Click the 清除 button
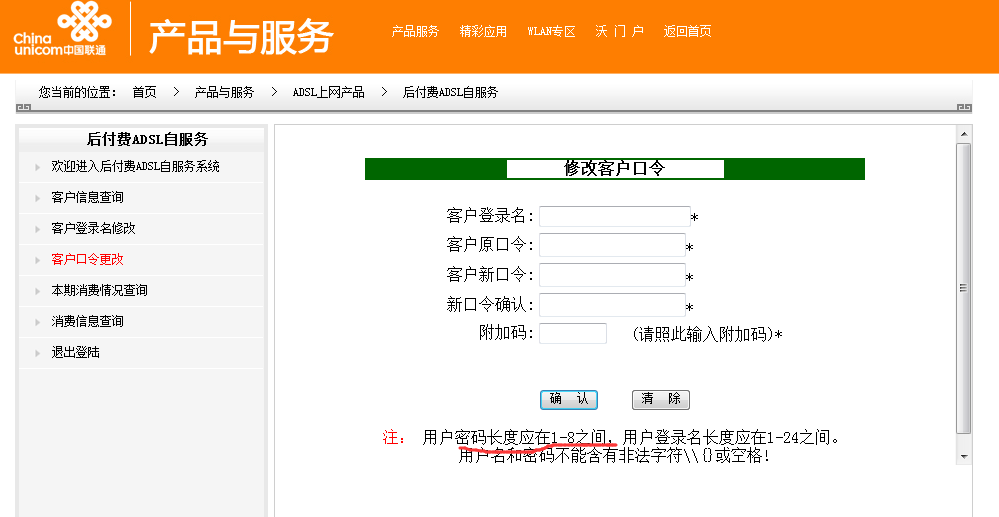Image resolution: width=999 pixels, height=517 pixels. click(661, 400)
